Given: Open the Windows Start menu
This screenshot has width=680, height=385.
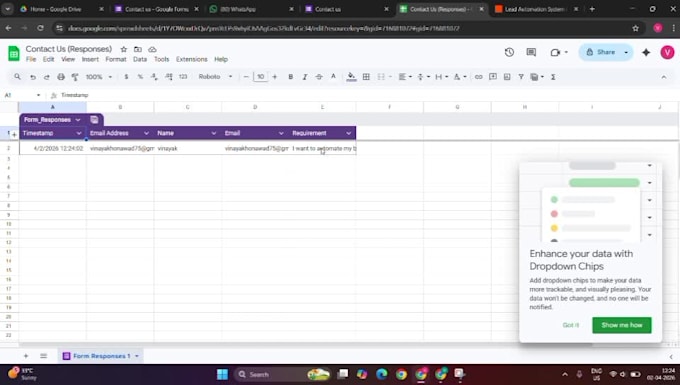Looking at the screenshot, I should (222, 374).
